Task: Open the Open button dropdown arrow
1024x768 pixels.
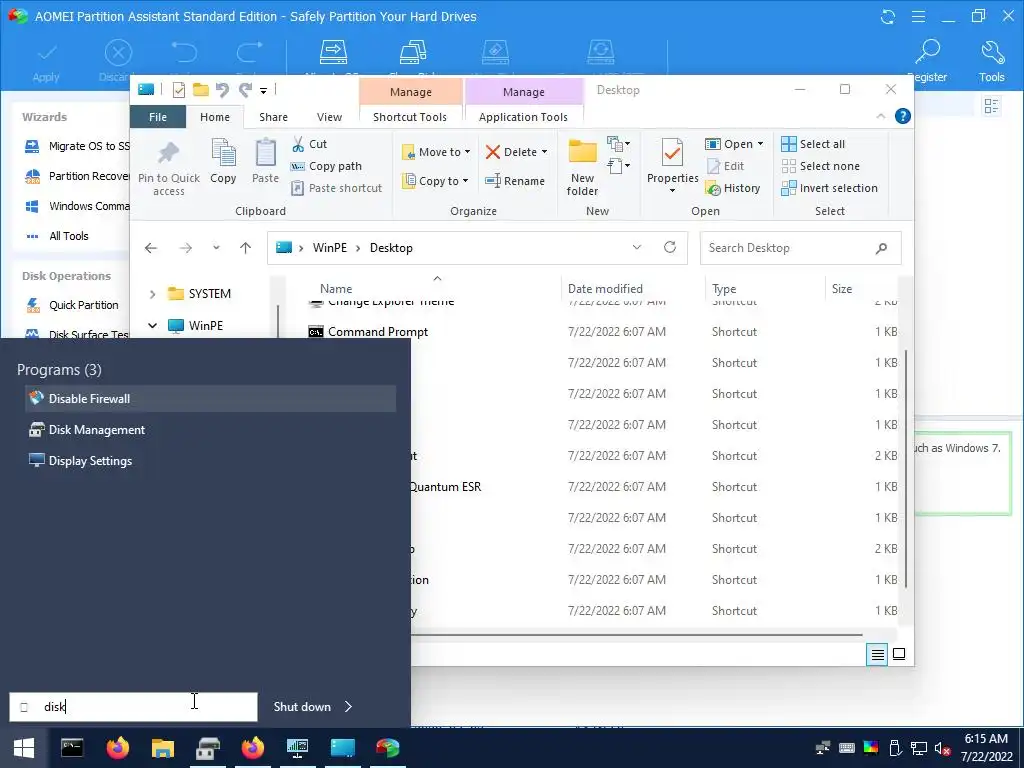Action: click(760, 144)
